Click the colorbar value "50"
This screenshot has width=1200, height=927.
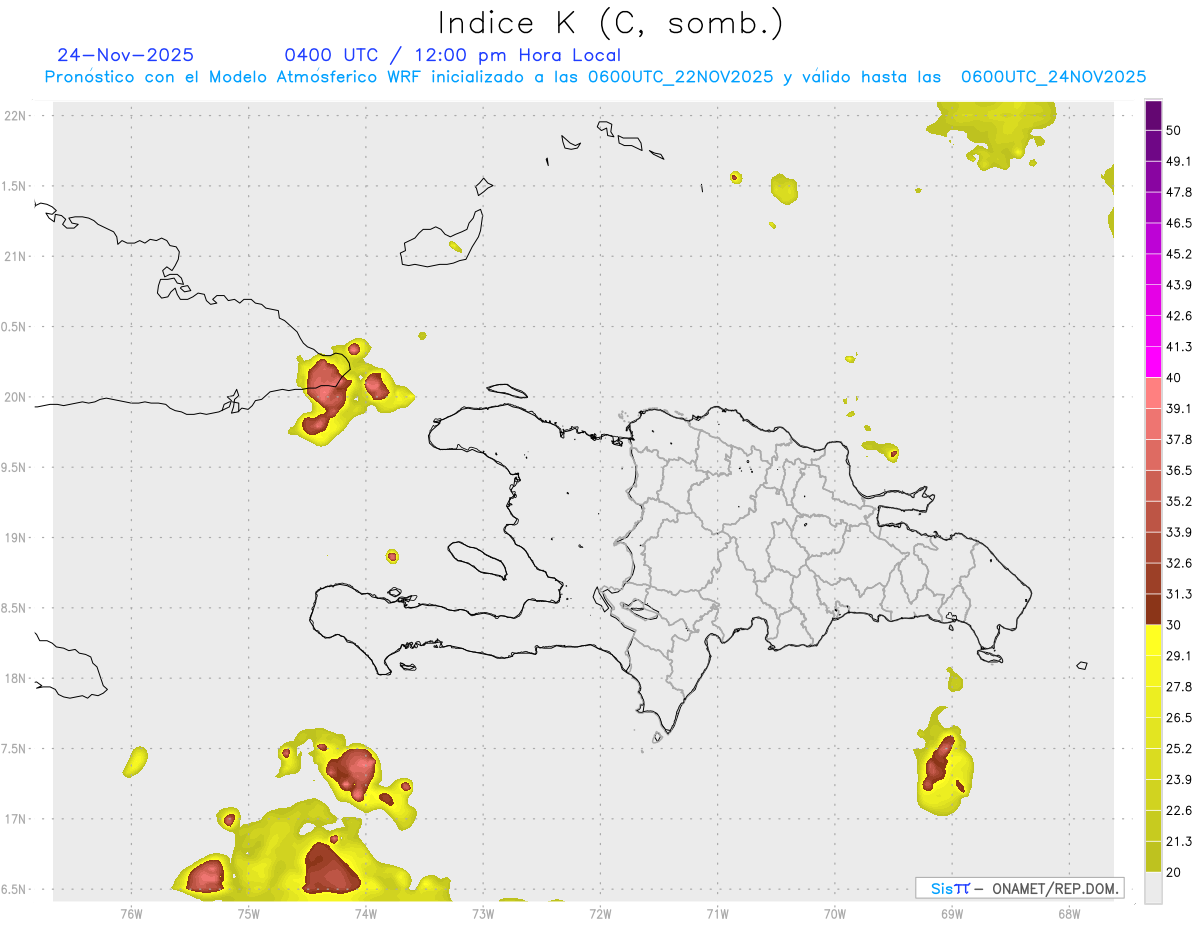point(1174,131)
